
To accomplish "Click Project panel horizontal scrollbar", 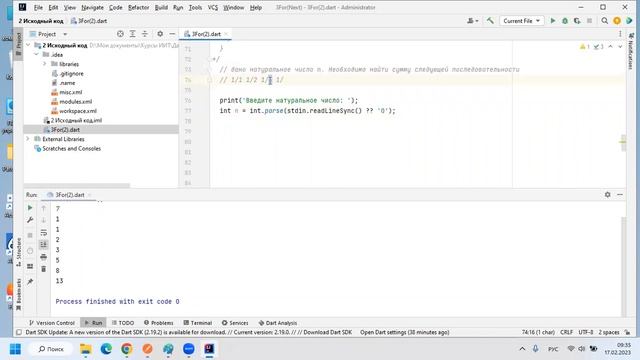I will point(77,186).
